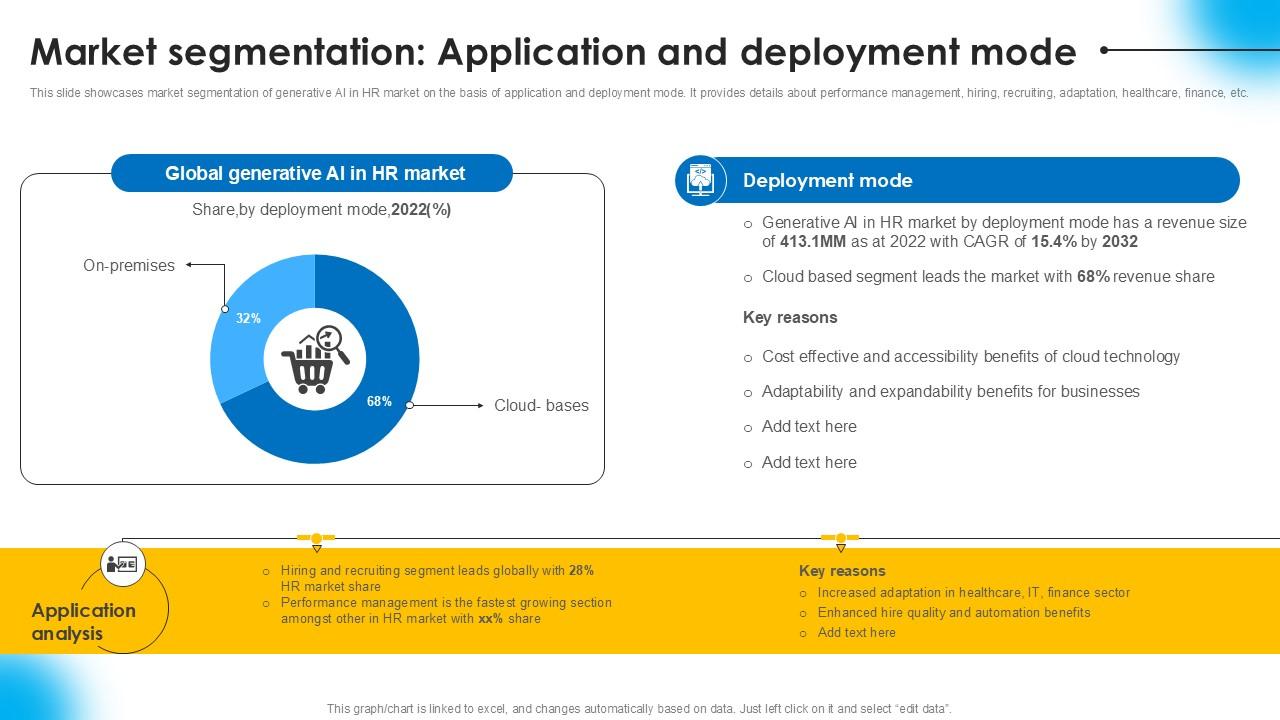Select the deployment mode code-screen icon
The image size is (1280, 720).
pyautogui.click(x=700, y=180)
